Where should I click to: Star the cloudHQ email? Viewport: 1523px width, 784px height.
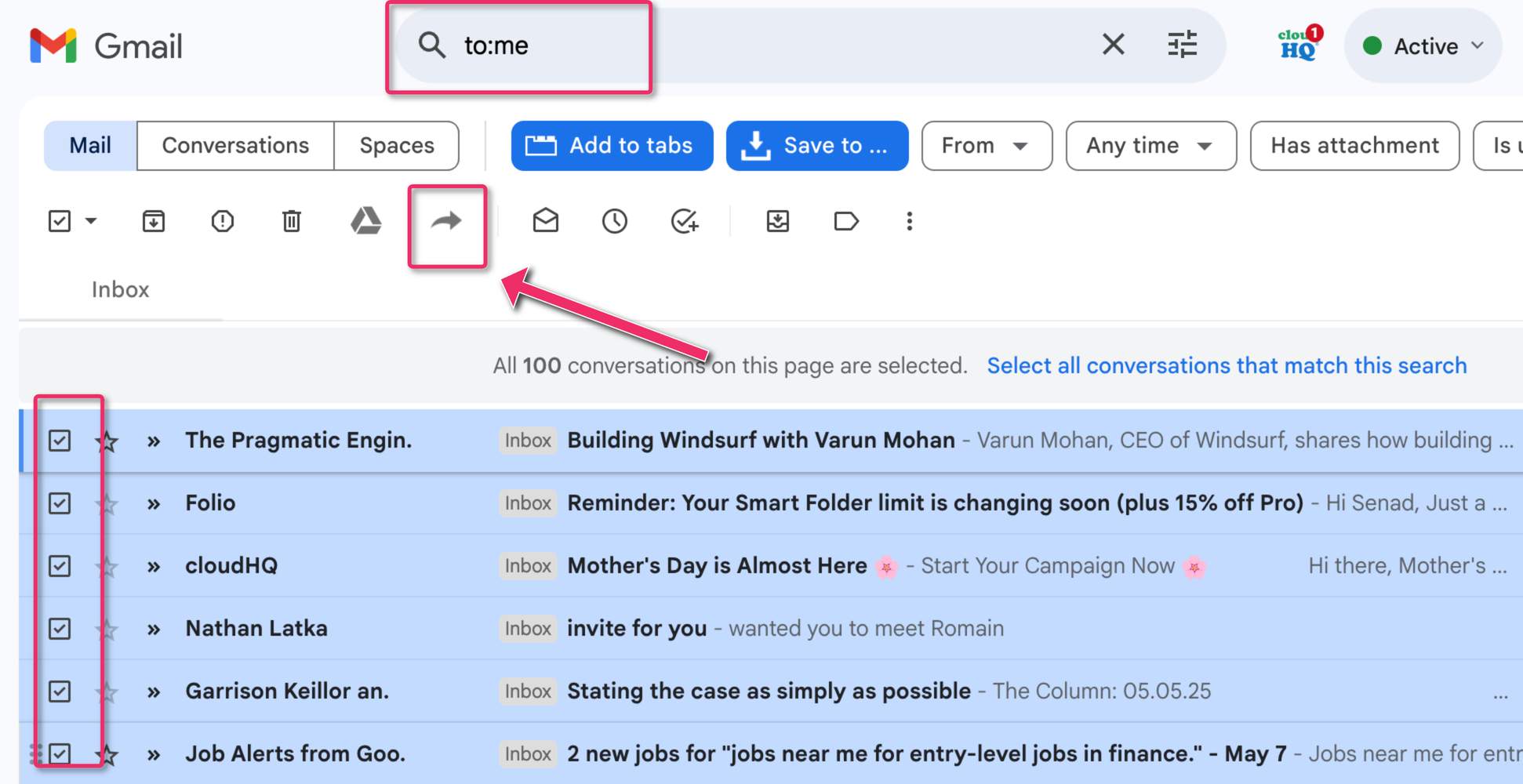[x=107, y=567]
